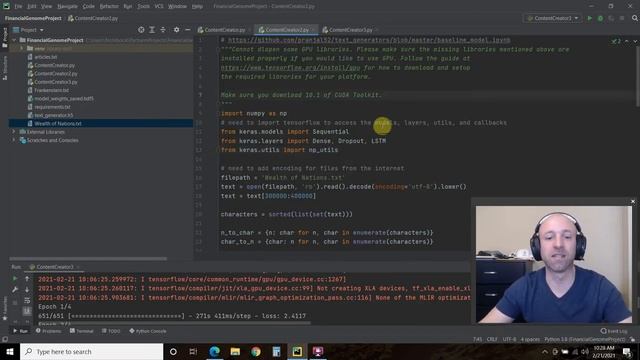Screen dimensions: 640x360
Task: Toggle soft-wrap in Run console
Action: [27, 301]
